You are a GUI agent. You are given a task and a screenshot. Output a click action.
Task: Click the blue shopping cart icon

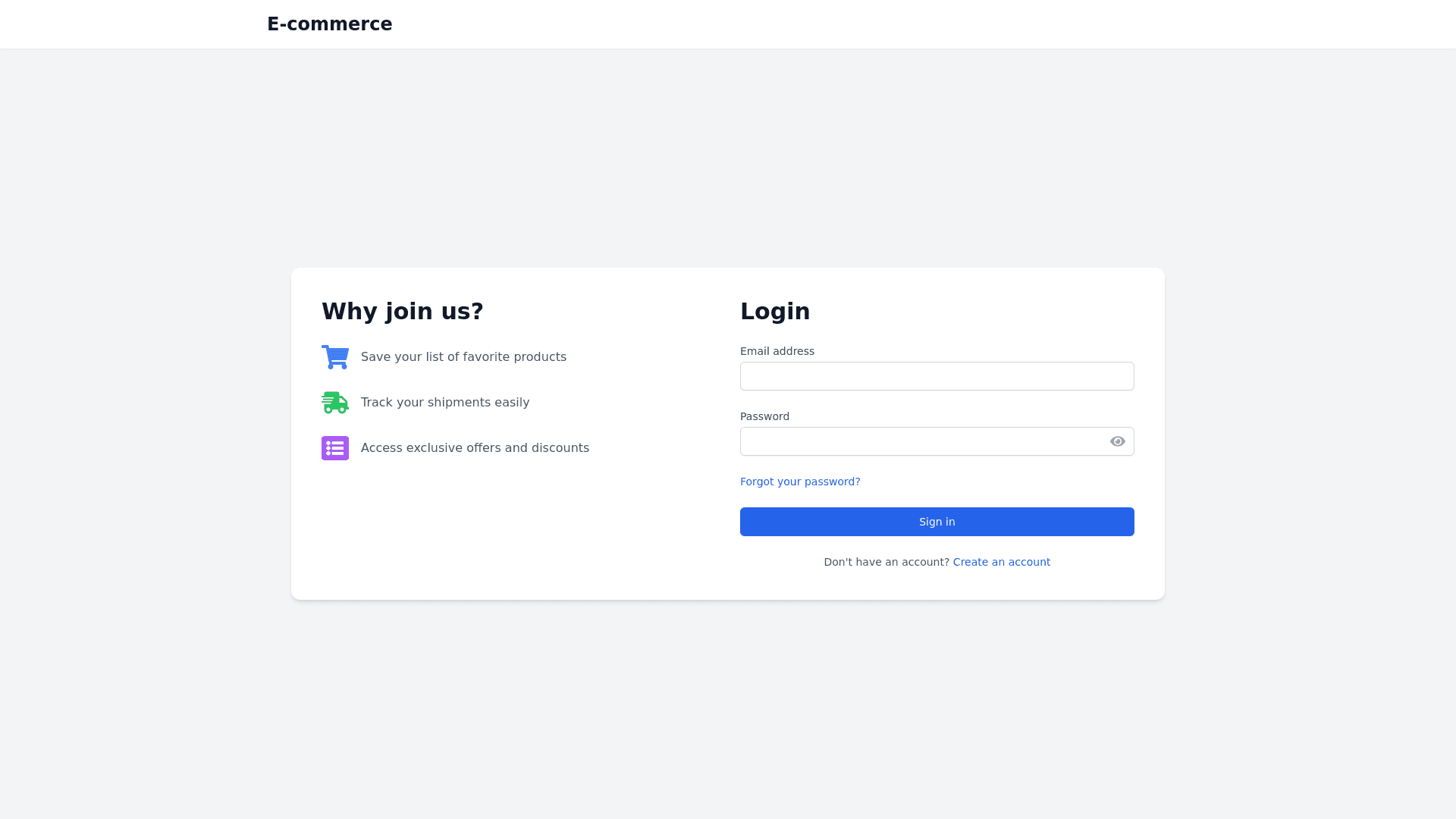click(334, 357)
